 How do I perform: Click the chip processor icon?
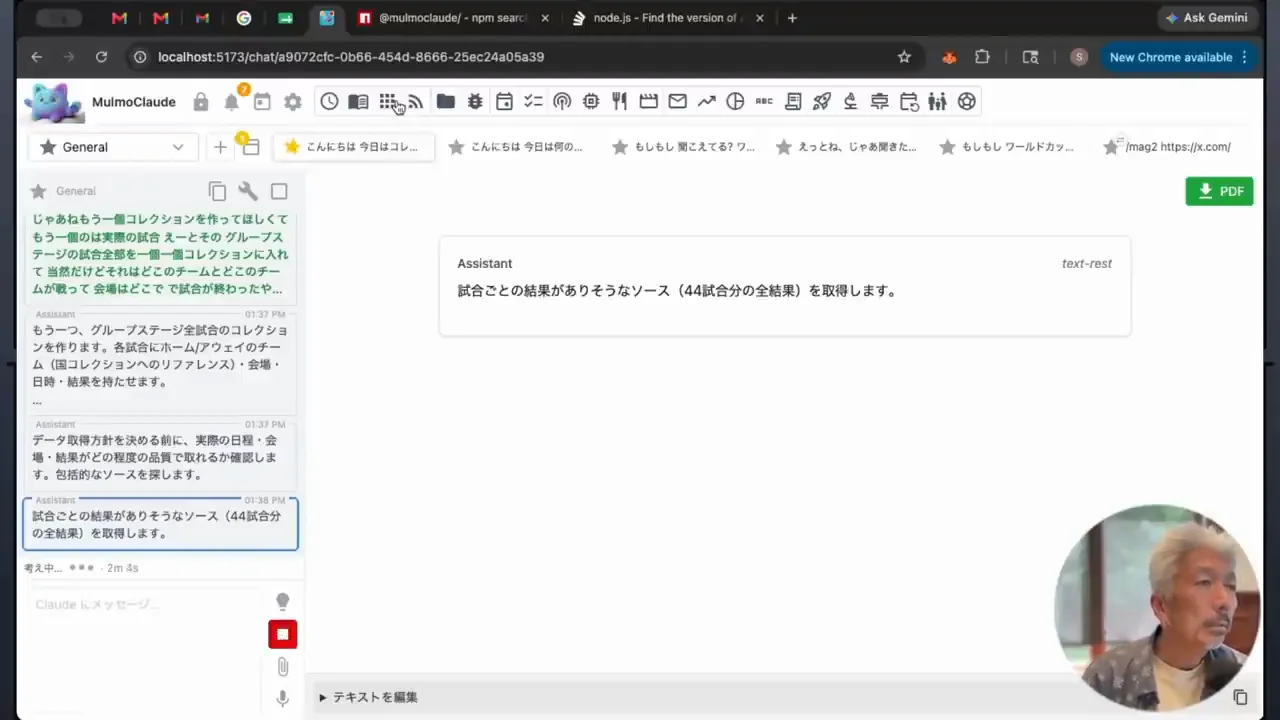pyautogui.click(x=591, y=101)
